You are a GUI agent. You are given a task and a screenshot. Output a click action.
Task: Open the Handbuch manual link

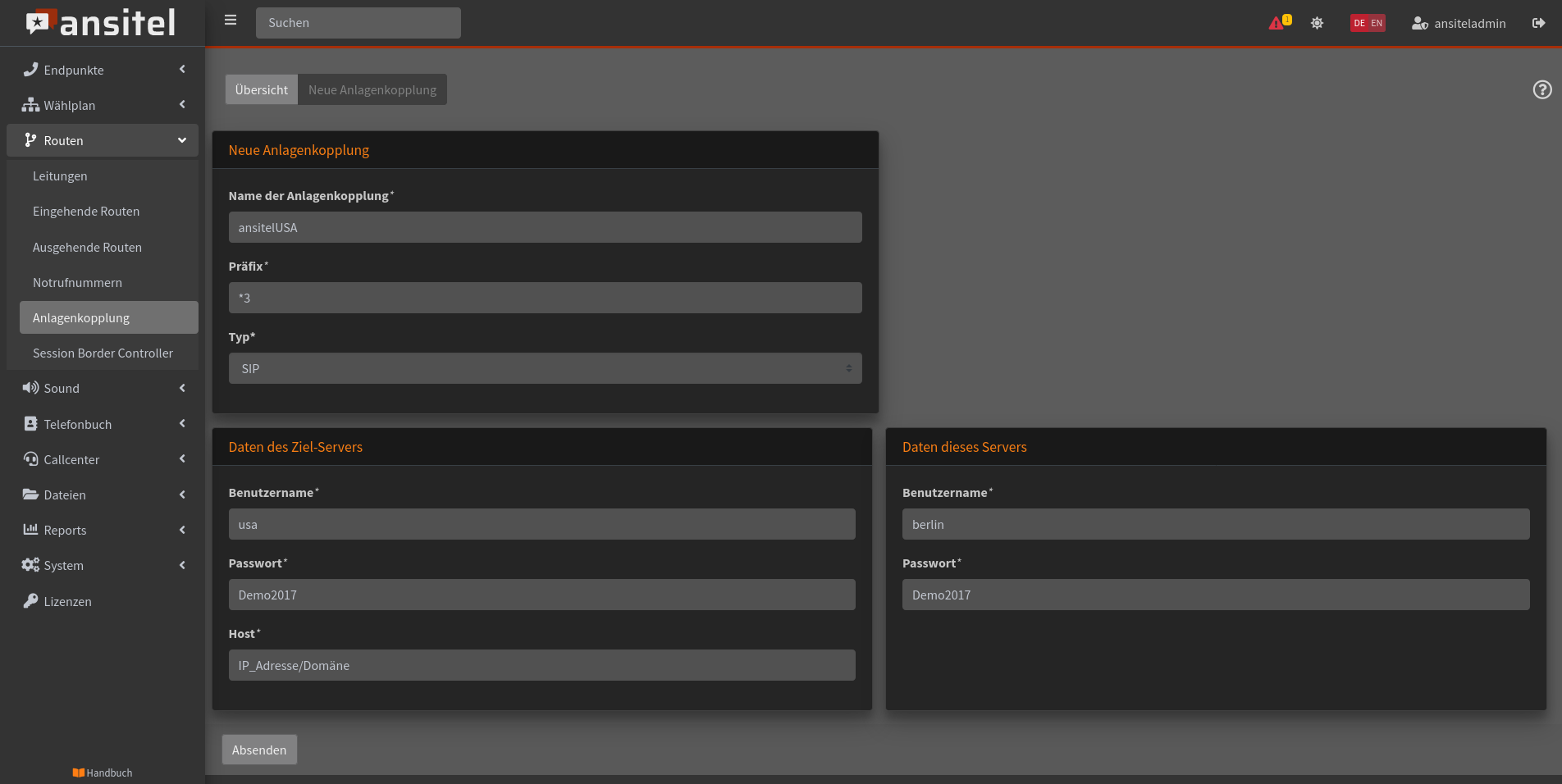pos(103,773)
